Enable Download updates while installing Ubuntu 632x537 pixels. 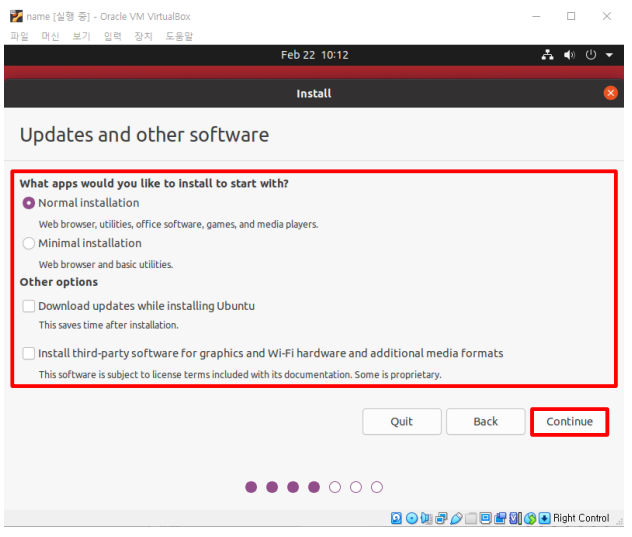[29, 306]
